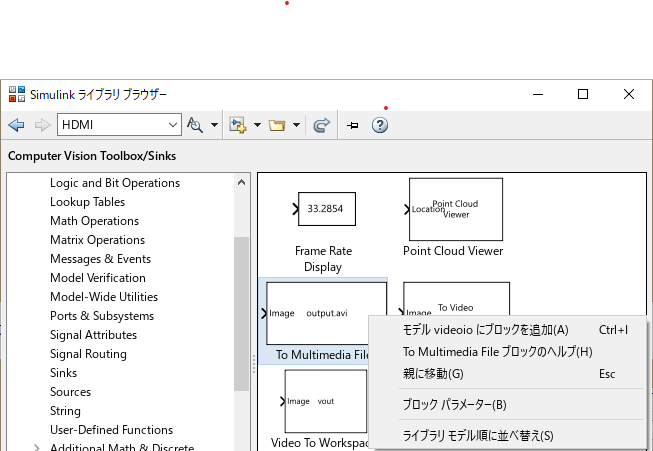Select Math Operations library
This screenshot has width=653, height=451.
point(95,221)
